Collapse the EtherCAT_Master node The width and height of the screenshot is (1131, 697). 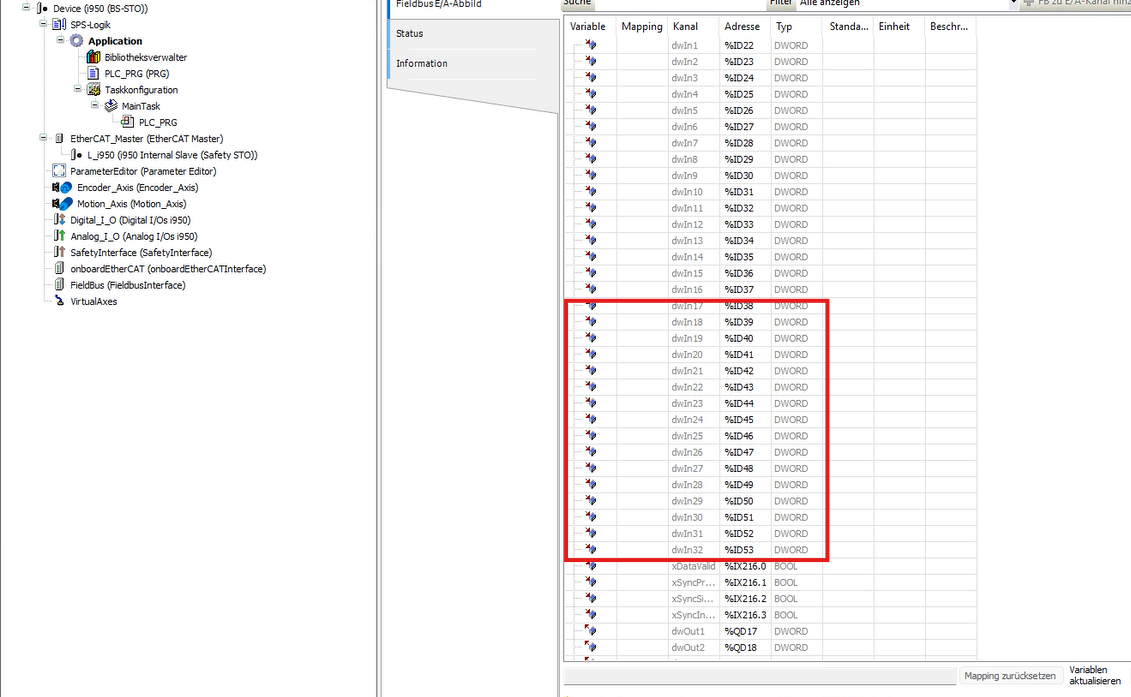(x=43, y=138)
